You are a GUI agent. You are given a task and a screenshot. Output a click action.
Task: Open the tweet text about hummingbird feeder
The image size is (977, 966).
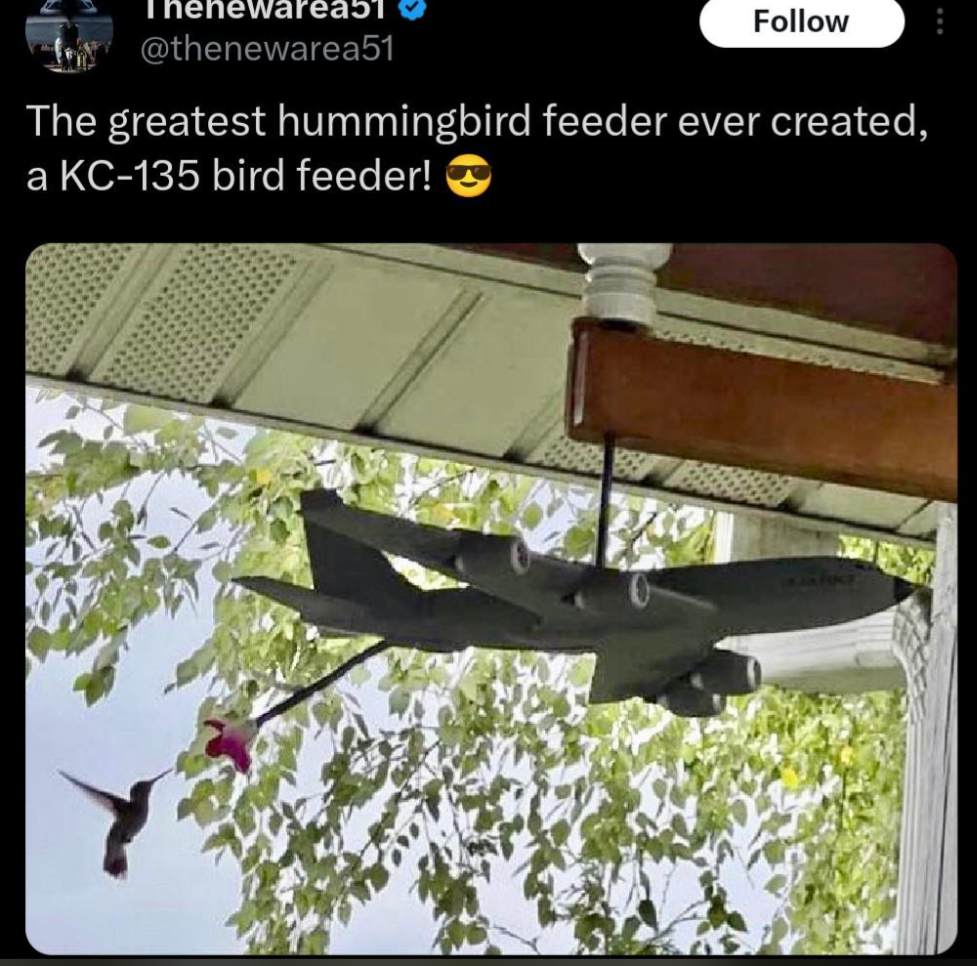(477, 148)
